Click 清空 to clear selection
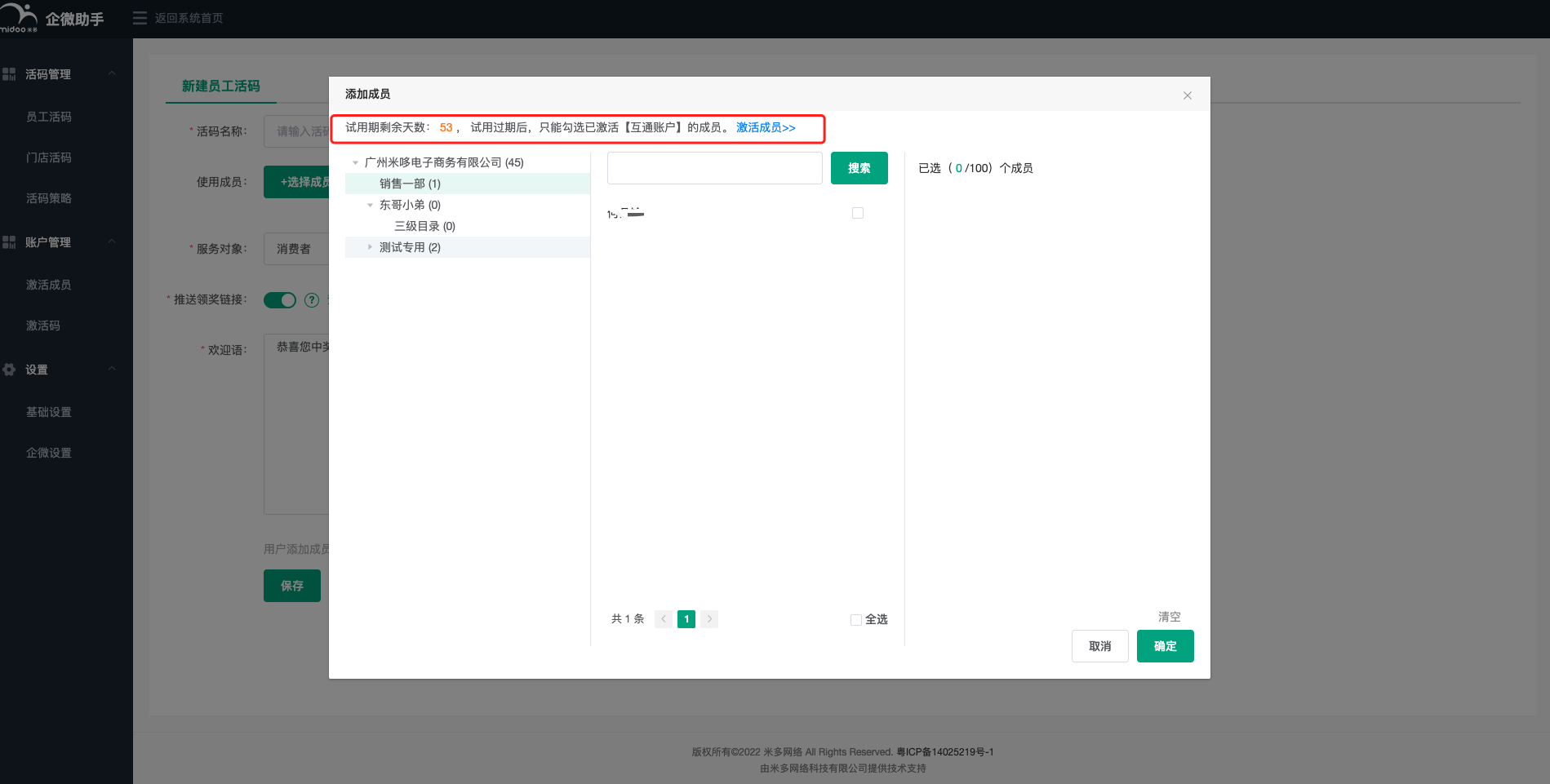The width and height of the screenshot is (1550, 784). click(1170, 617)
